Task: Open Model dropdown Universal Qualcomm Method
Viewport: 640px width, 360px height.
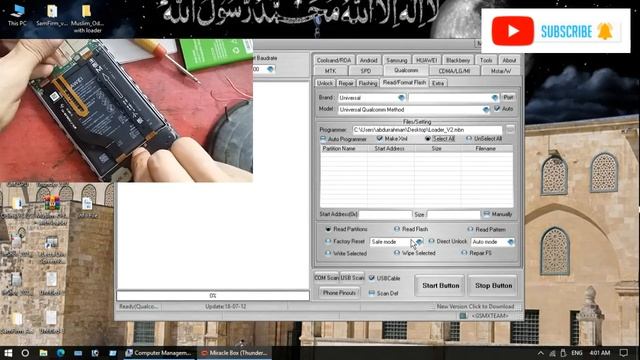Action: click(x=414, y=110)
